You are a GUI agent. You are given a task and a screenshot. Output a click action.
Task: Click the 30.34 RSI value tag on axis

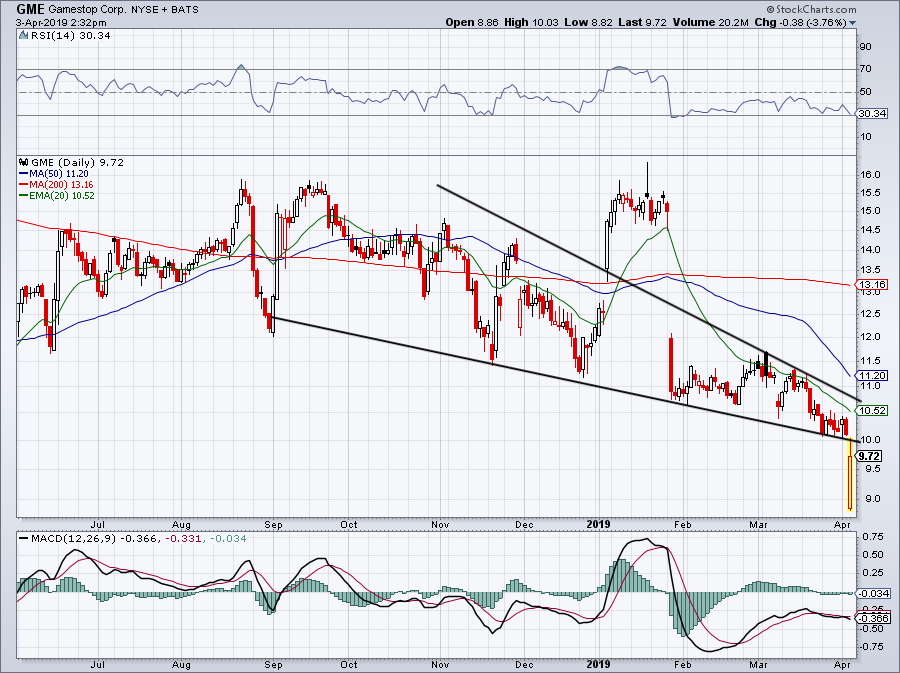click(872, 114)
